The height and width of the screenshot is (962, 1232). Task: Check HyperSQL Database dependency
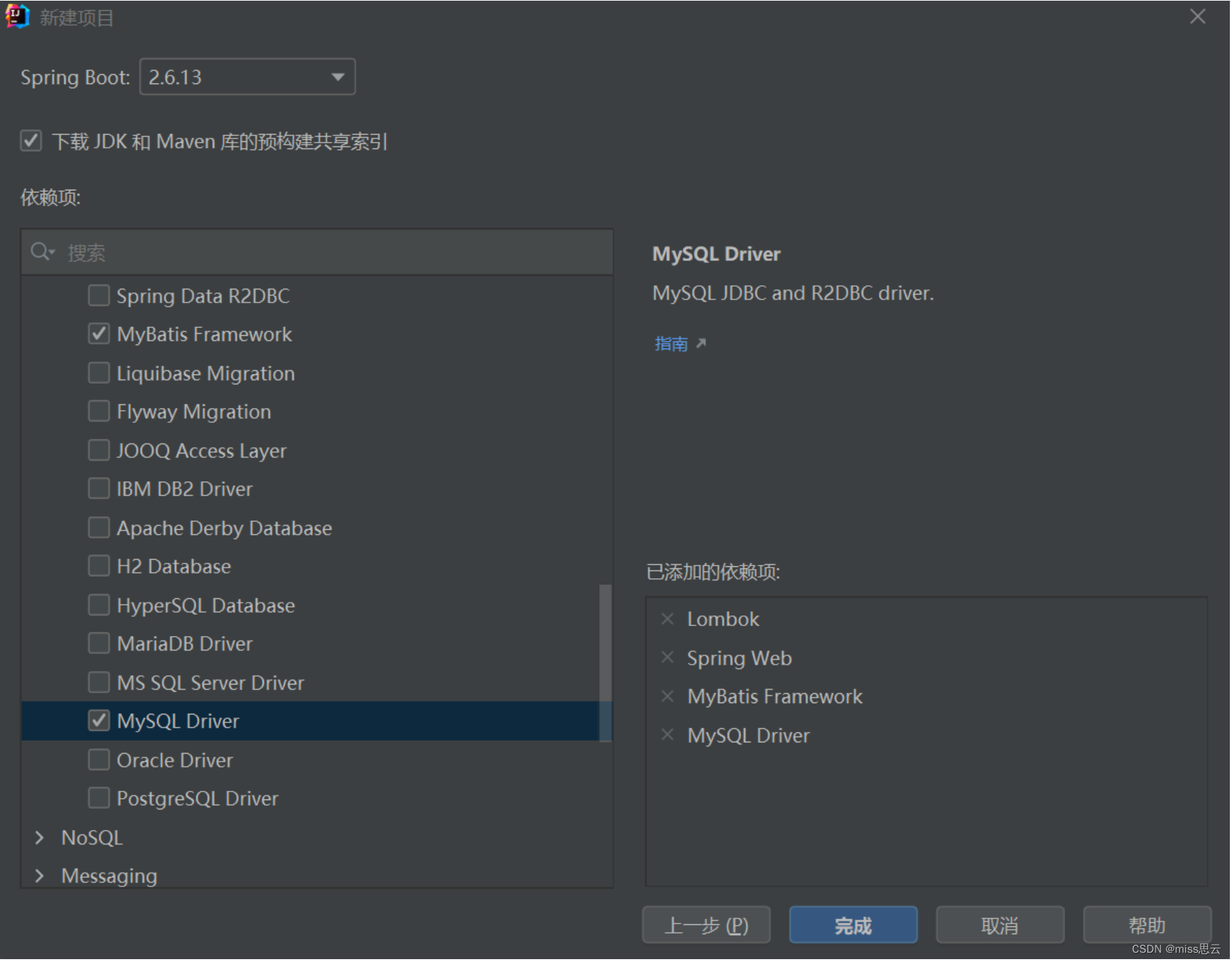pyautogui.click(x=99, y=605)
